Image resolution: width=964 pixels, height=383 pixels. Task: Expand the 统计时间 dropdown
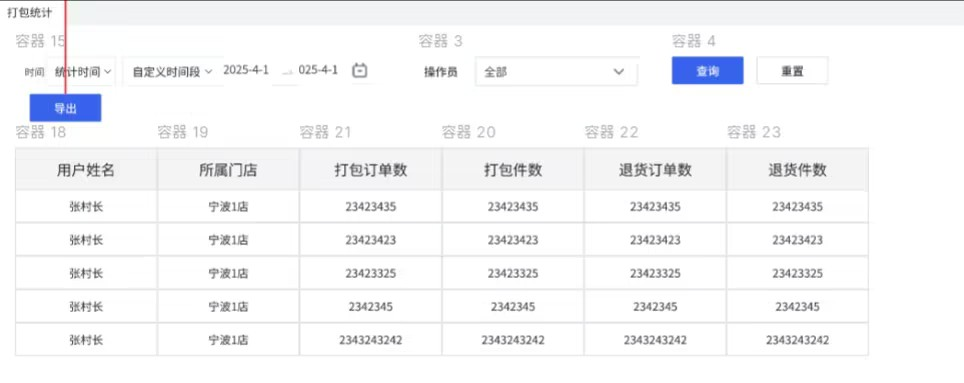click(x=82, y=72)
